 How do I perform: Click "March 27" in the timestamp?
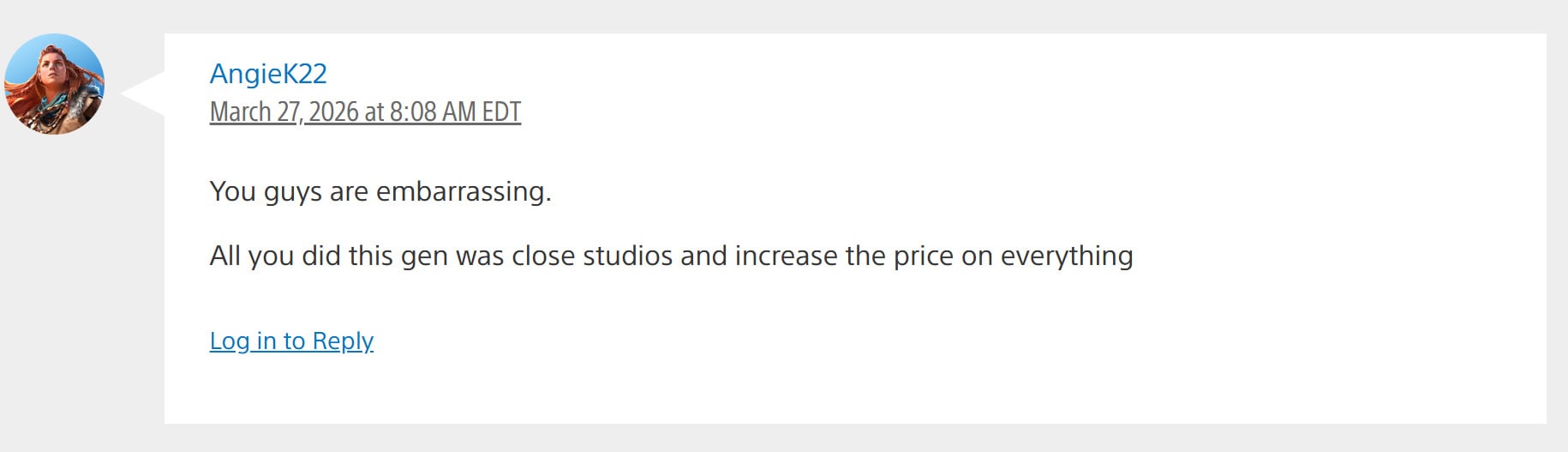[254, 112]
